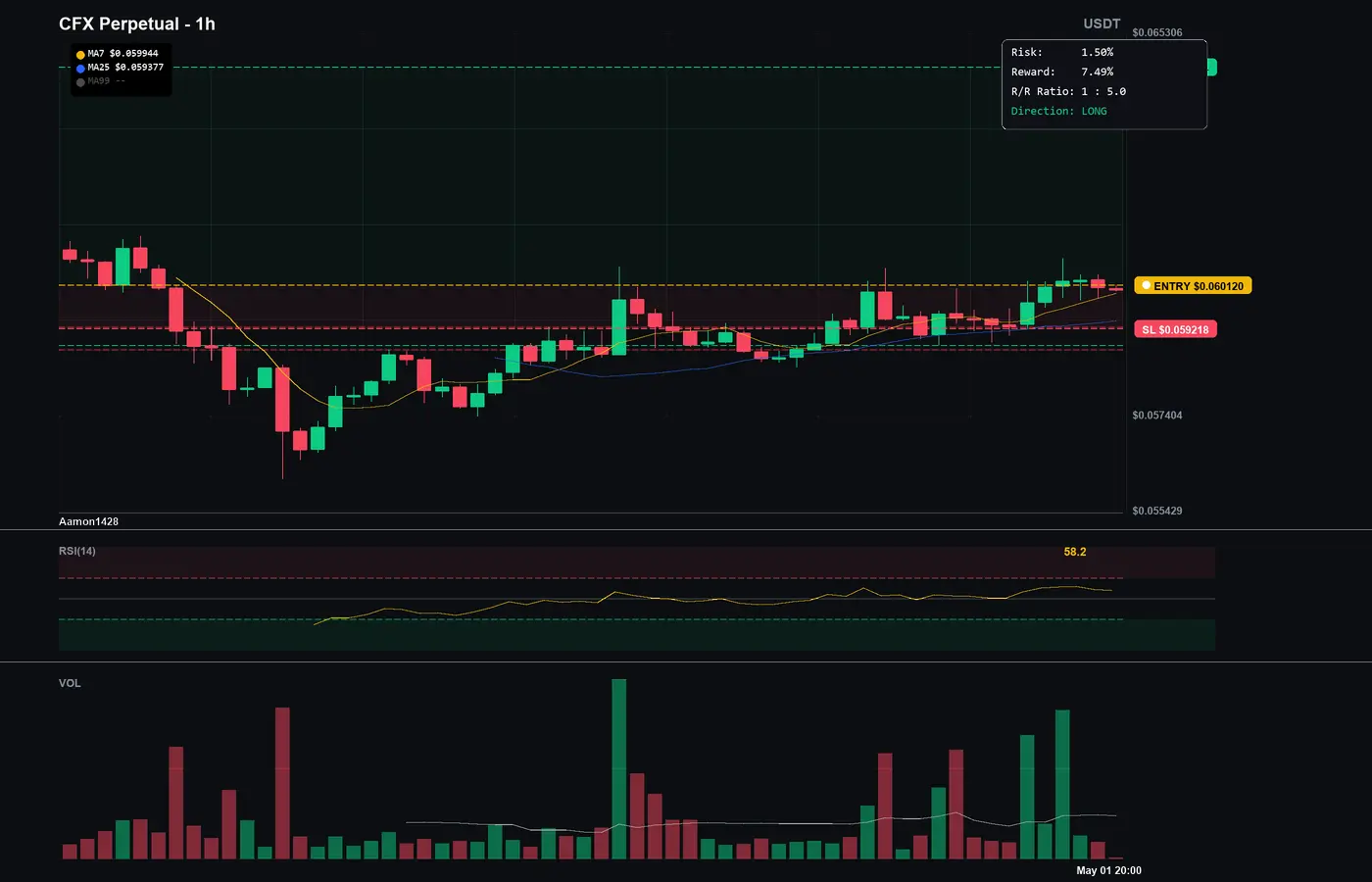This screenshot has width=1372, height=882.
Task: Click the Direction: LONG row
Action: tap(1059, 111)
